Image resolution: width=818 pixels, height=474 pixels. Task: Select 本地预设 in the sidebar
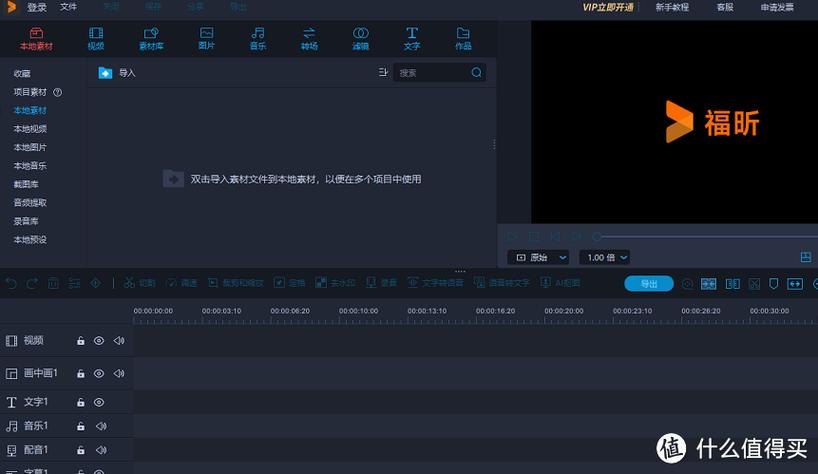30,239
